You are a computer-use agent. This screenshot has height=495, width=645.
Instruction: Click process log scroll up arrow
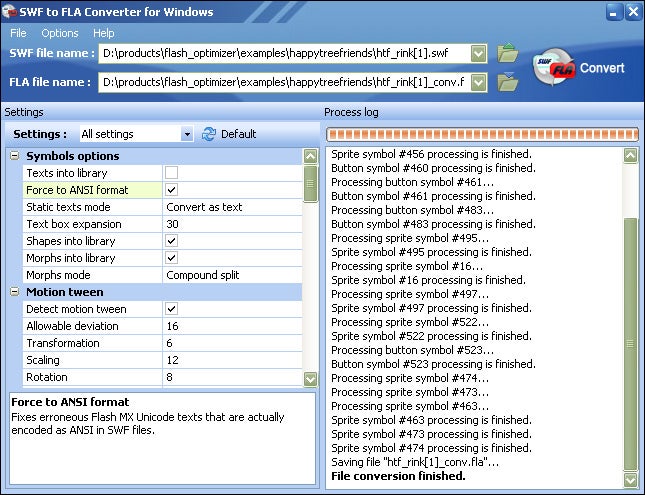[x=630, y=156]
